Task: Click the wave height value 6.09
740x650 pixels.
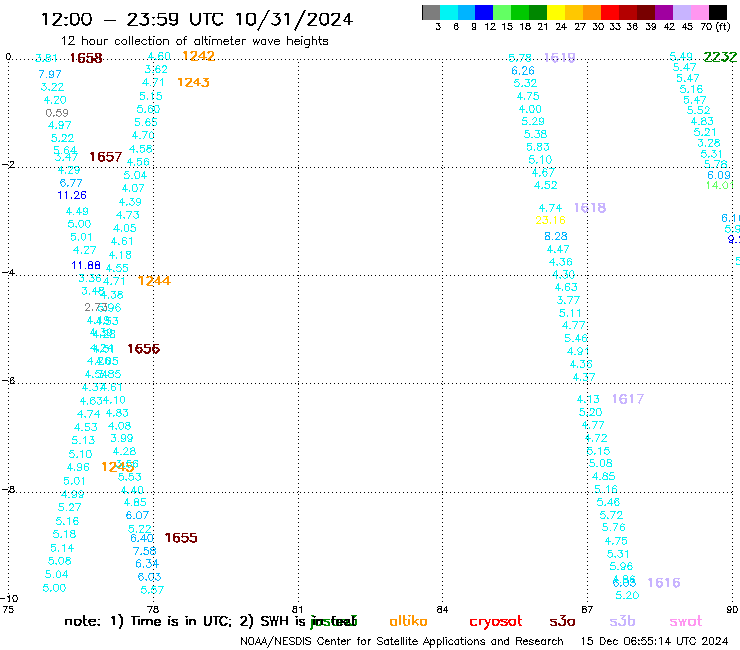Action: pyautogui.click(x=719, y=175)
